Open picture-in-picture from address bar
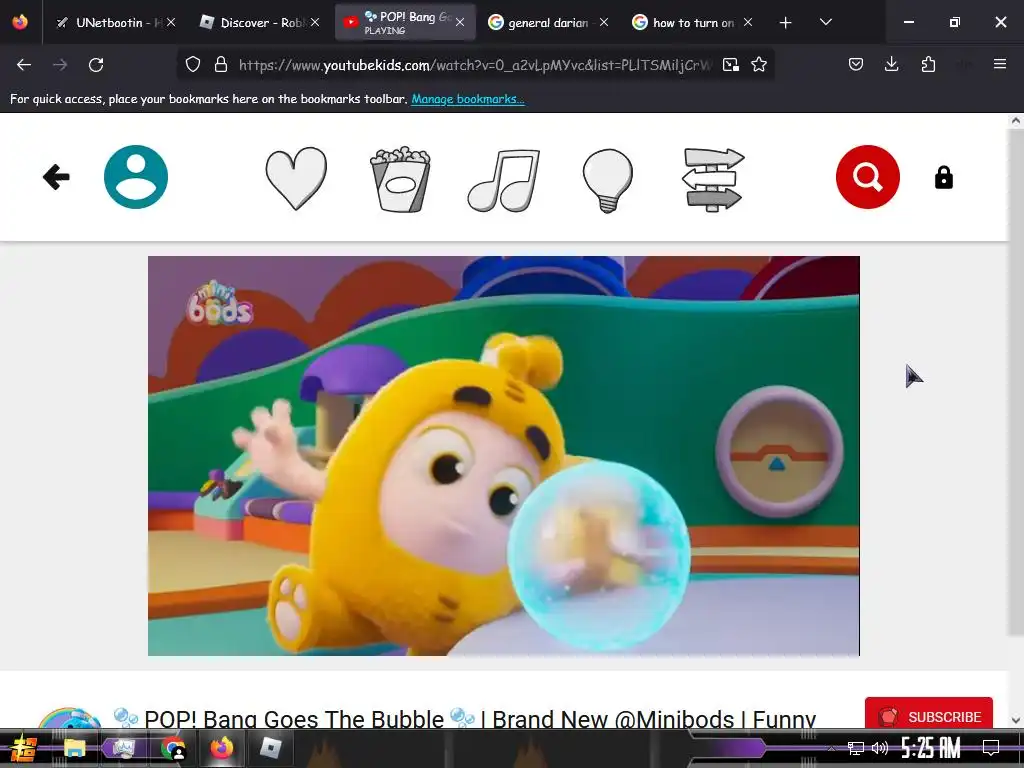This screenshot has height=768, width=1024. coord(731,65)
